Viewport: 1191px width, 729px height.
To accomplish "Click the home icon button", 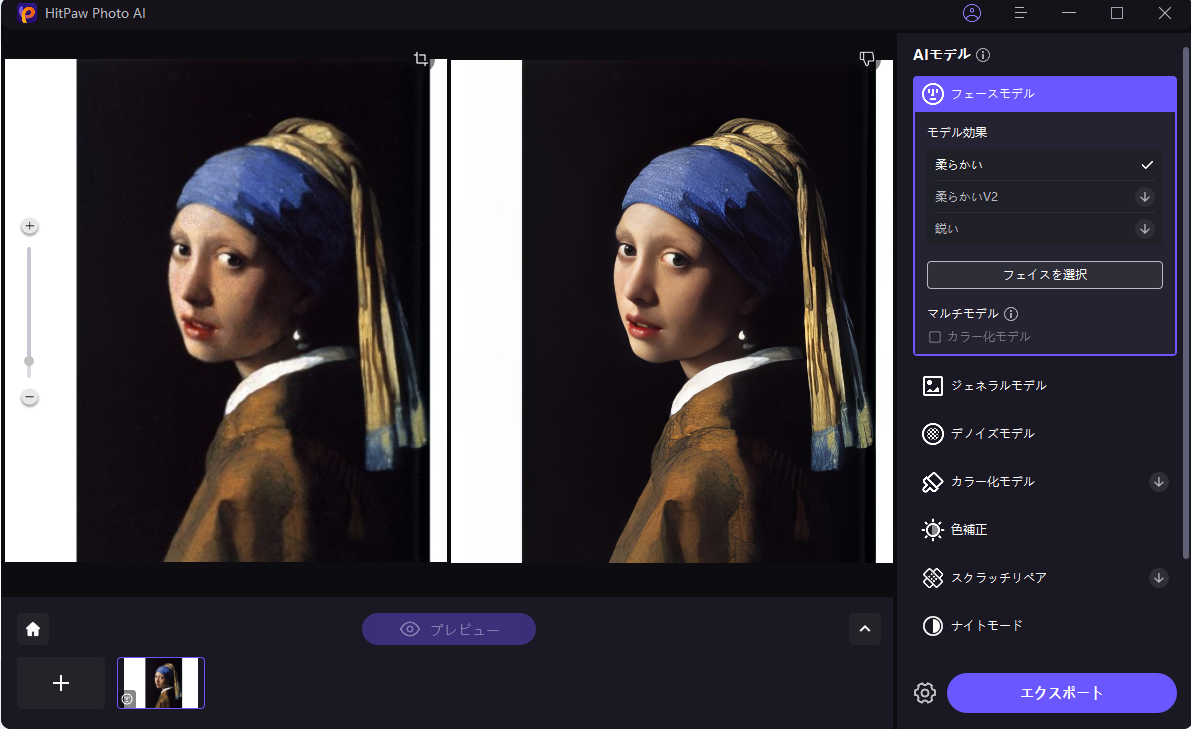I will (x=33, y=629).
